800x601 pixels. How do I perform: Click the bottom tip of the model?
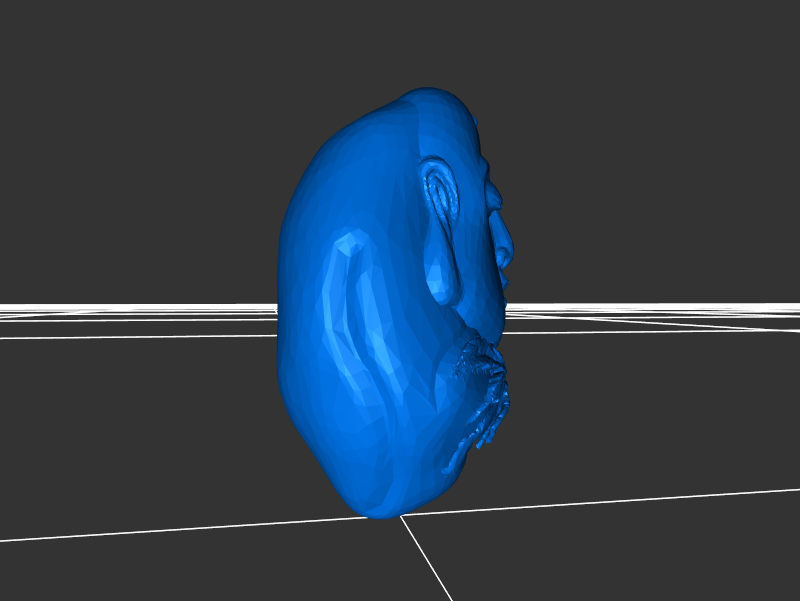click(x=380, y=512)
